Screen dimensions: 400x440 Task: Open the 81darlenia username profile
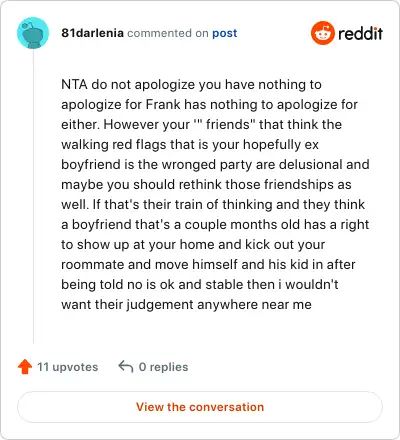tap(92, 33)
